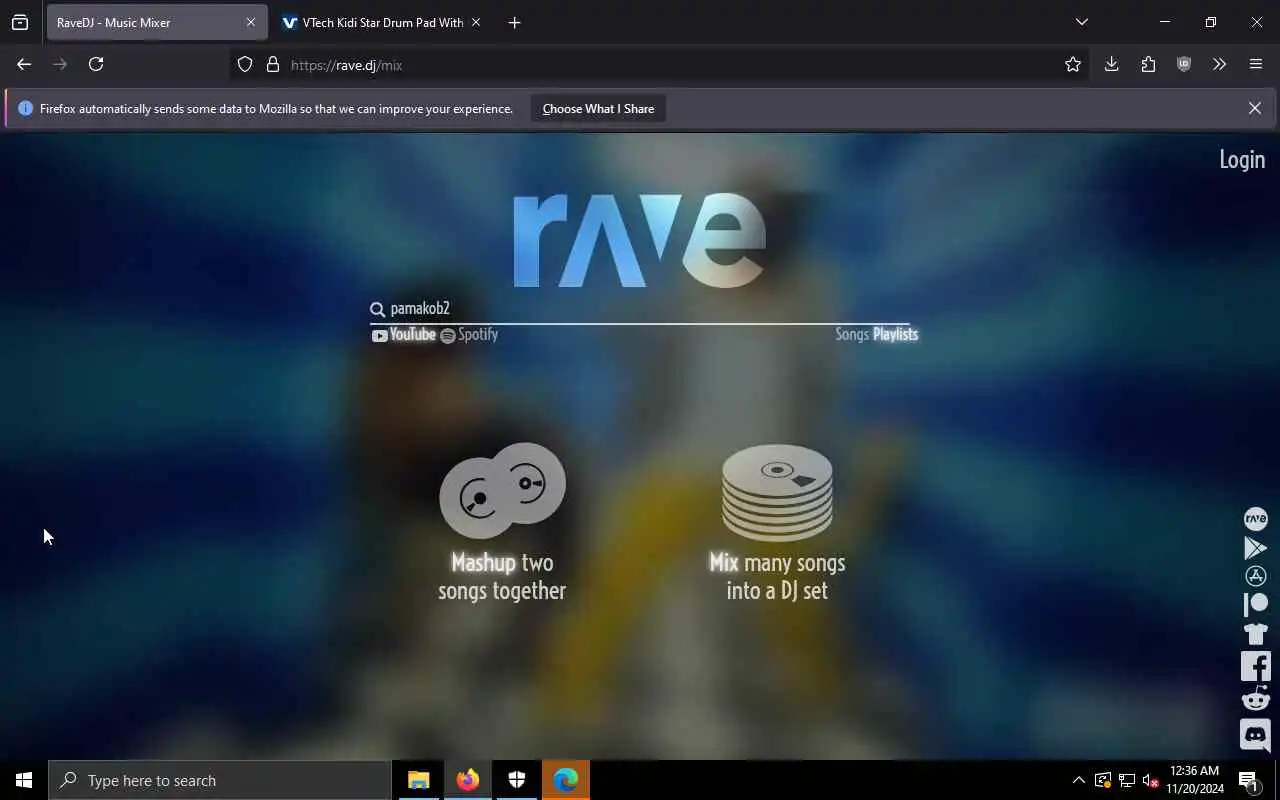Open Windows Security from taskbar

517,780
